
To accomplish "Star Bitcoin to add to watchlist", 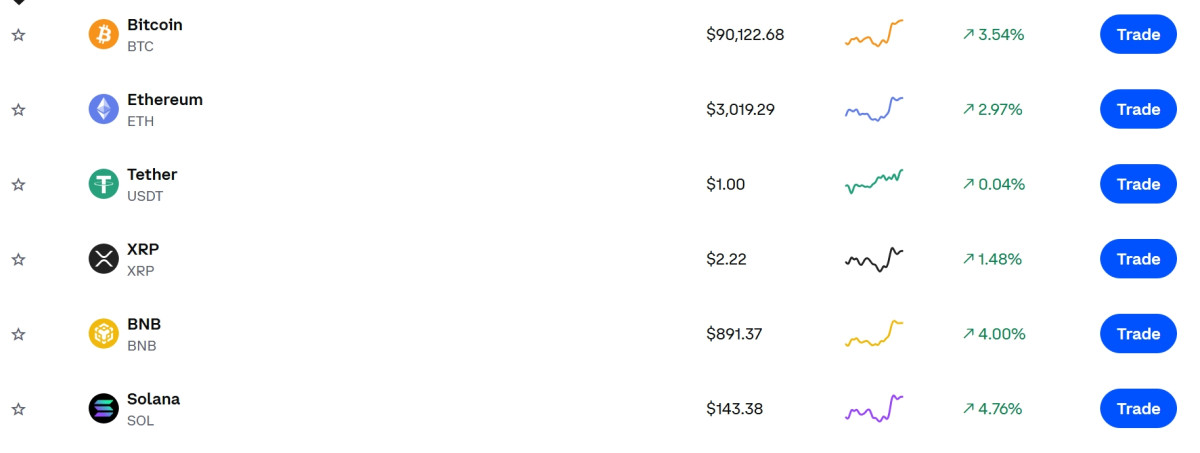I will click(x=18, y=35).
